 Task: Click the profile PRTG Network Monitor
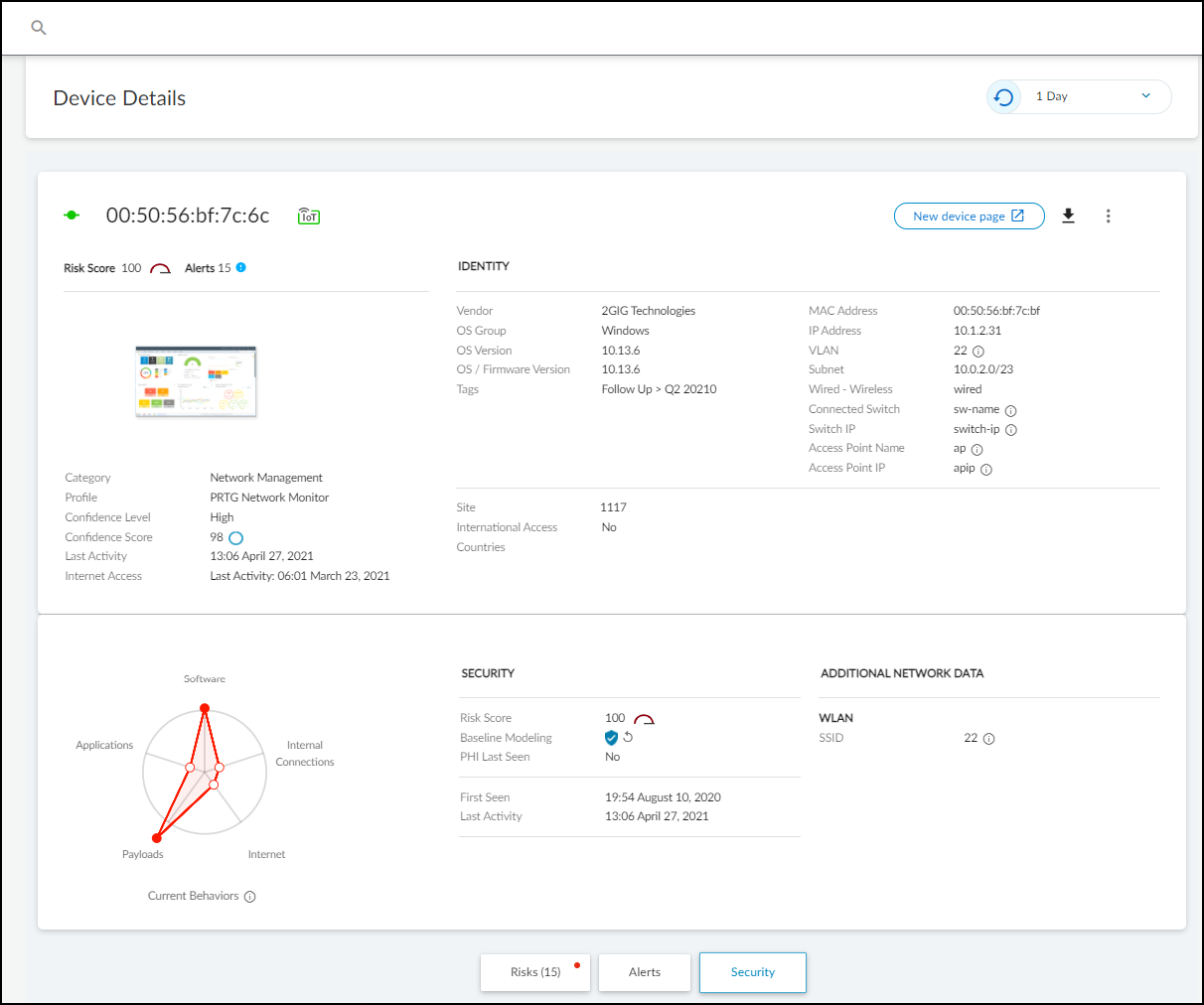coord(269,498)
